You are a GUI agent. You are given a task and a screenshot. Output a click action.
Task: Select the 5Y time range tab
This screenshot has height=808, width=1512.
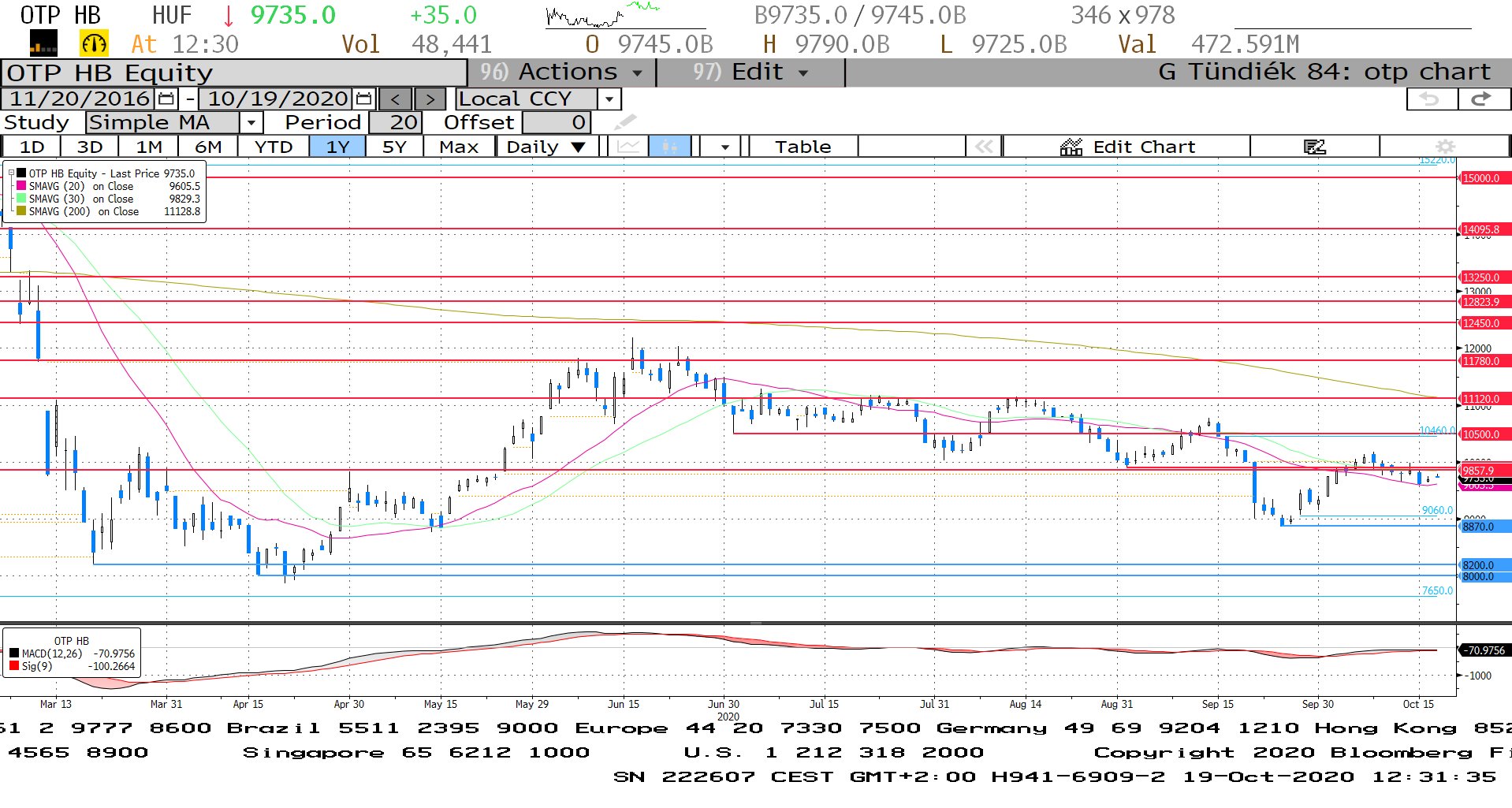click(x=394, y=147)
